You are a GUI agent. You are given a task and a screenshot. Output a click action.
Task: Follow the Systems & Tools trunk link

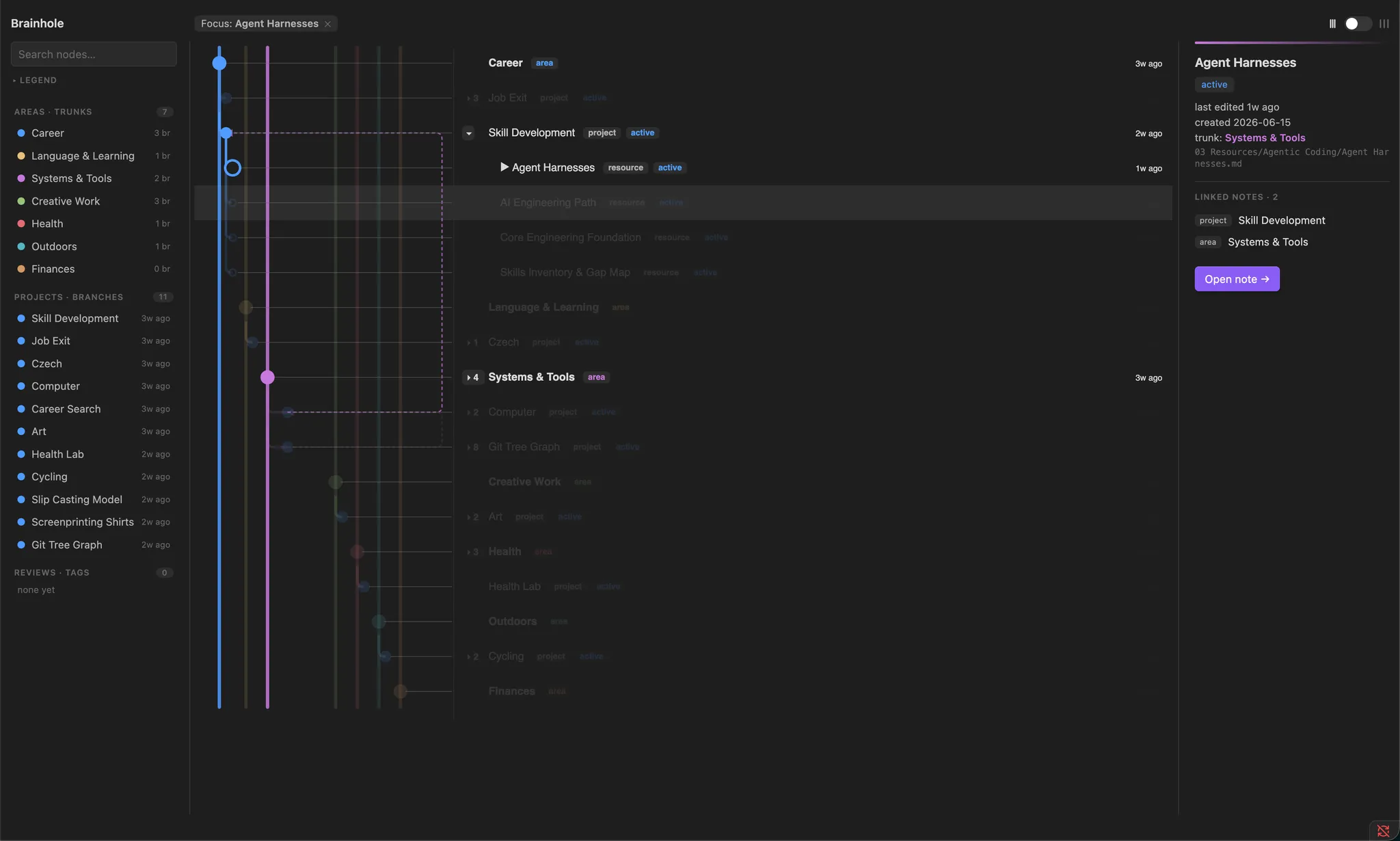pyautogui.click(x=1265, y=137)
